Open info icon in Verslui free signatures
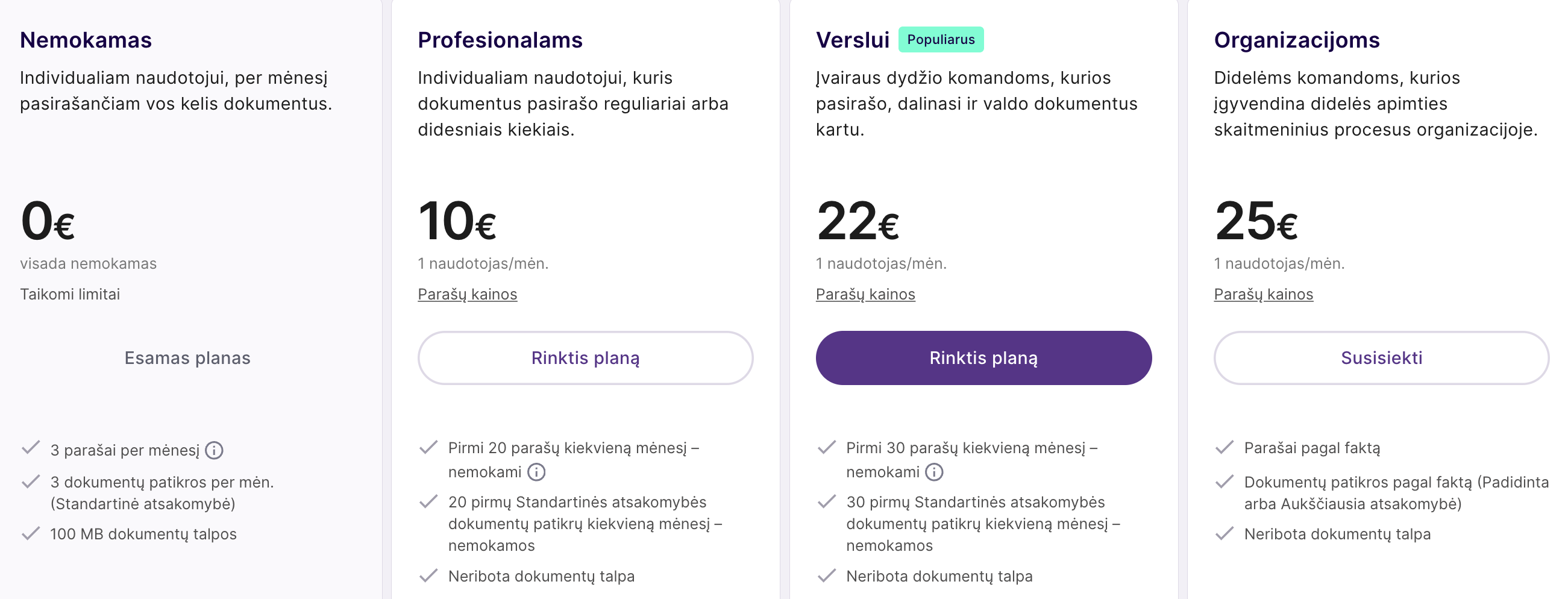Viewport: 1568px width, 599px height. click(934, 472)
